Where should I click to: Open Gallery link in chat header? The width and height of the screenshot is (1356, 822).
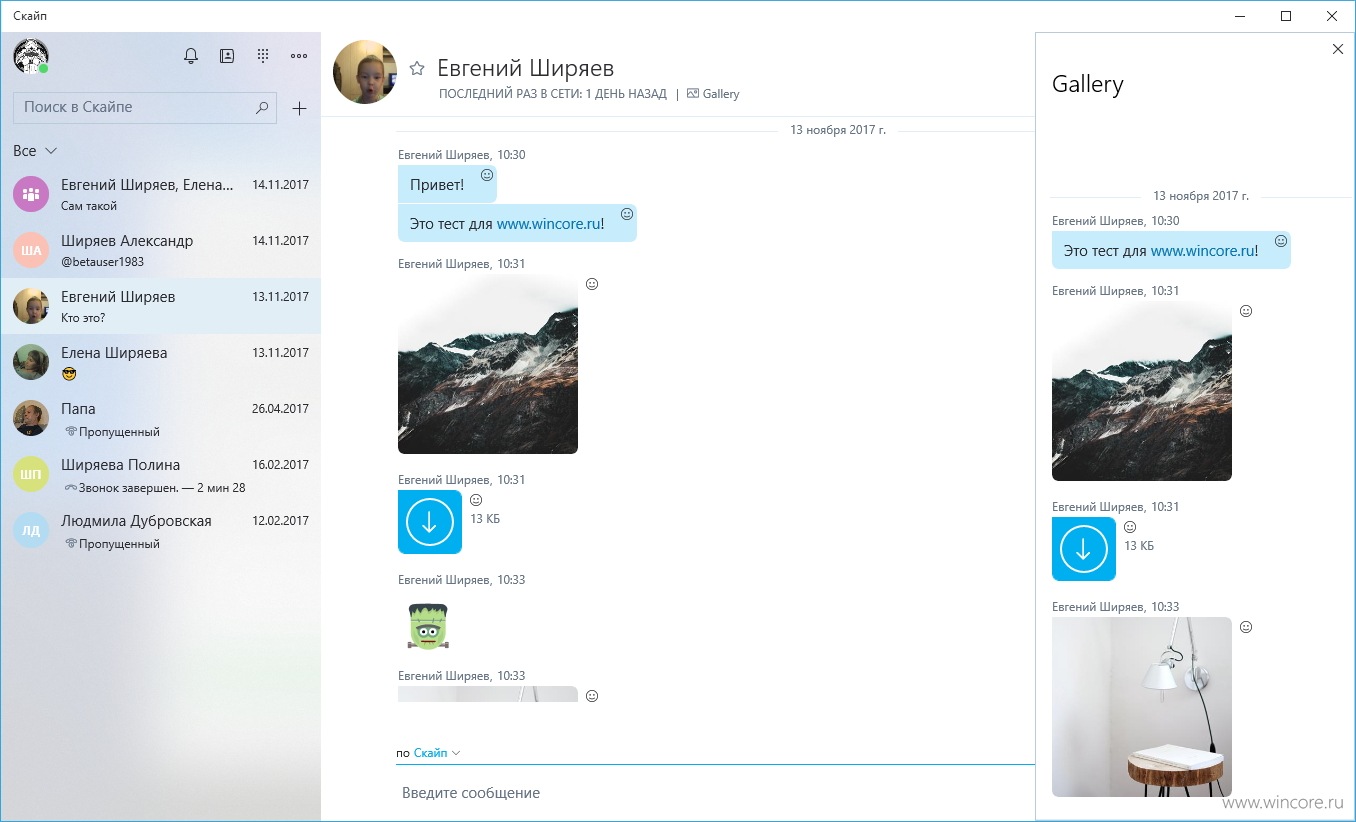coord(713,94)
